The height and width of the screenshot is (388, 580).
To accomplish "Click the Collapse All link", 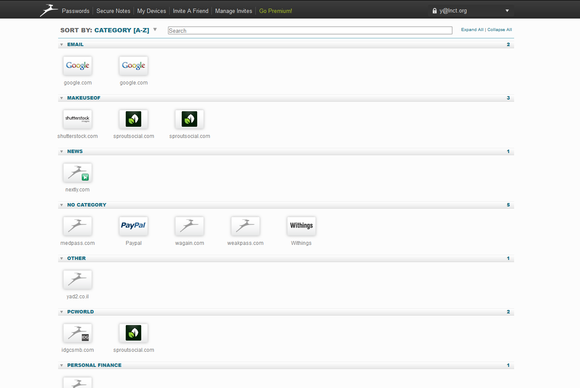I will [499, 30].
